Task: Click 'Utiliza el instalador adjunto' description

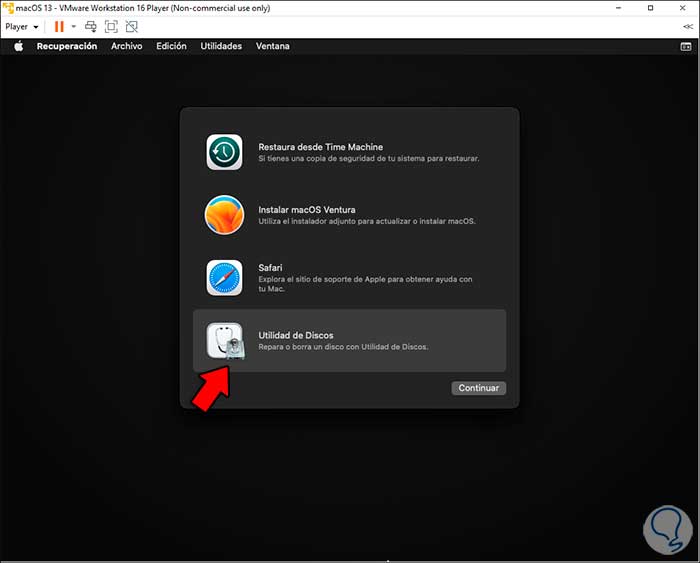Action: click(x=367, y=221)
